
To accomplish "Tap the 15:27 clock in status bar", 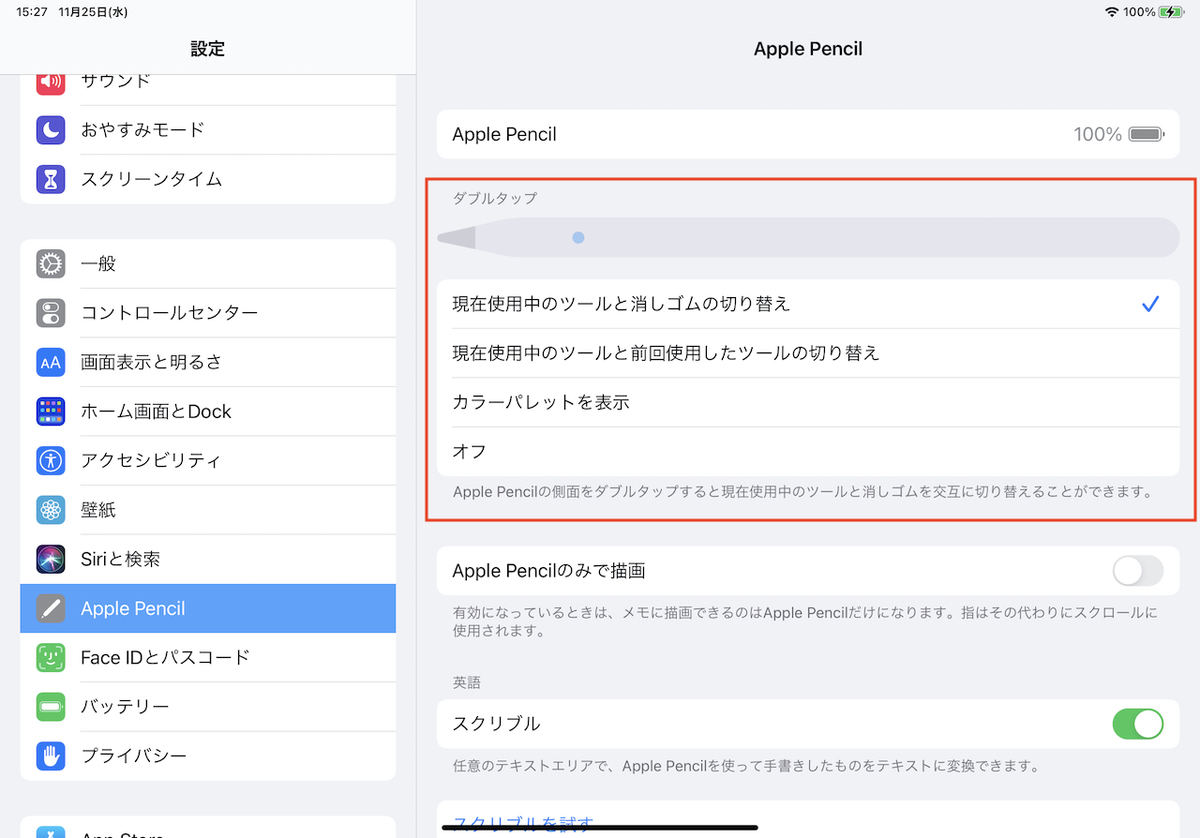I will coord(32,12).
